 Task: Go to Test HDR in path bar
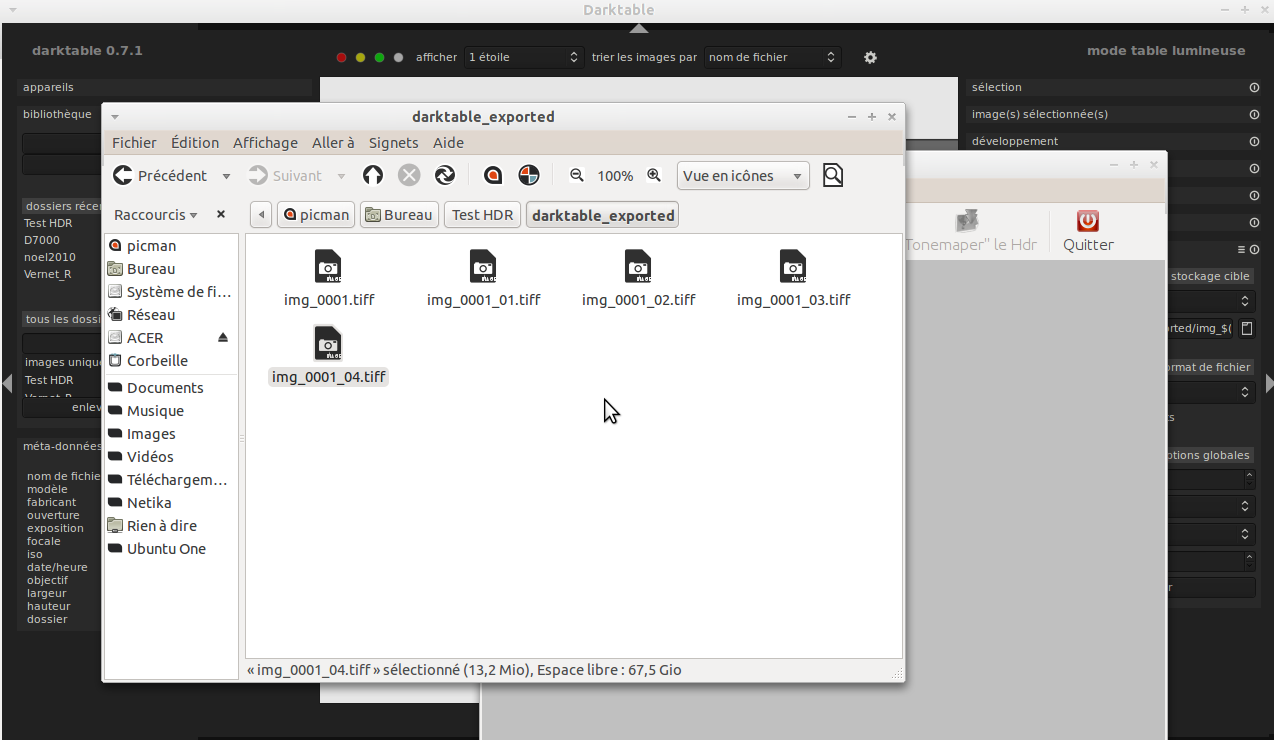pos(482,214)
